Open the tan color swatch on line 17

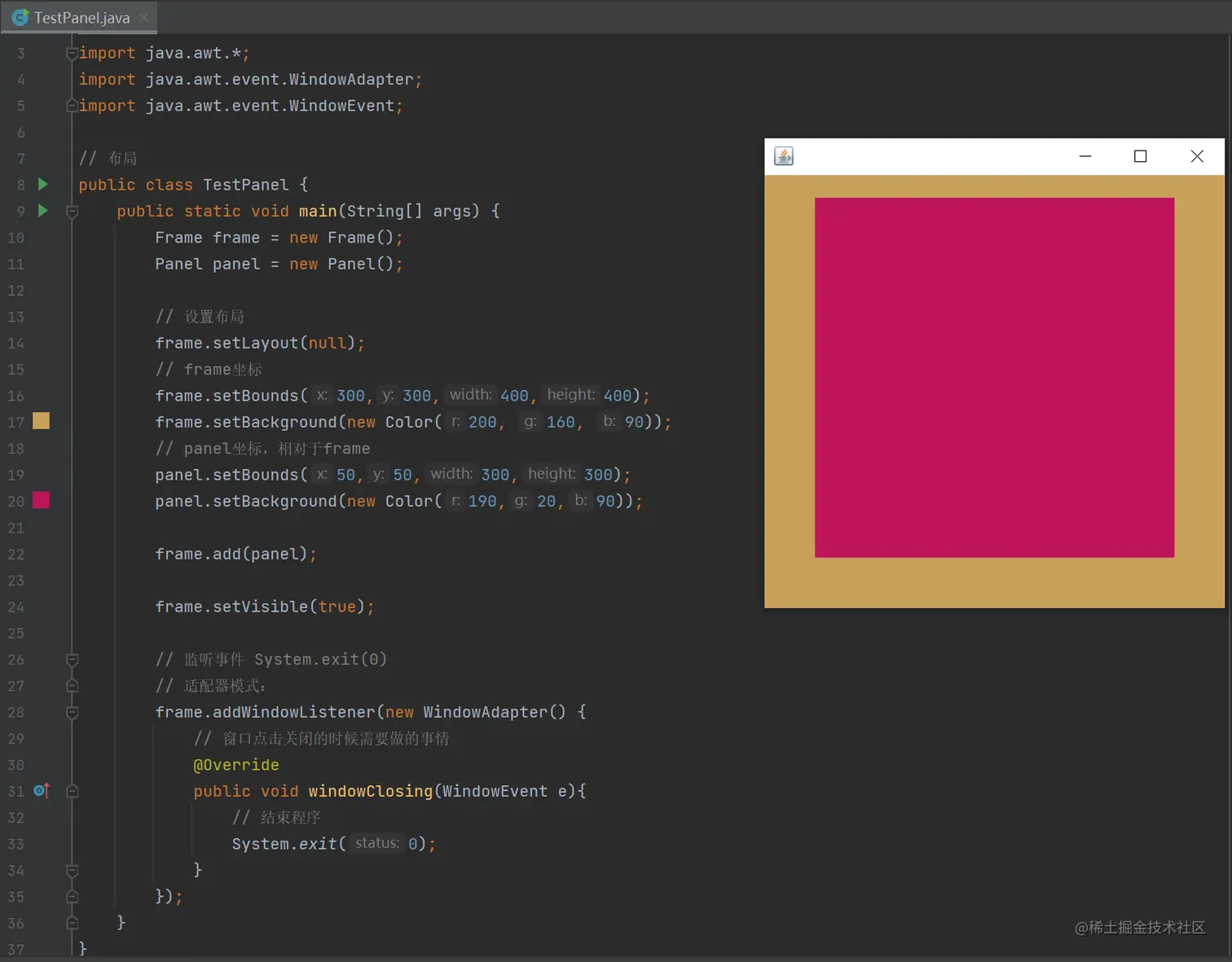pos(41,421)
